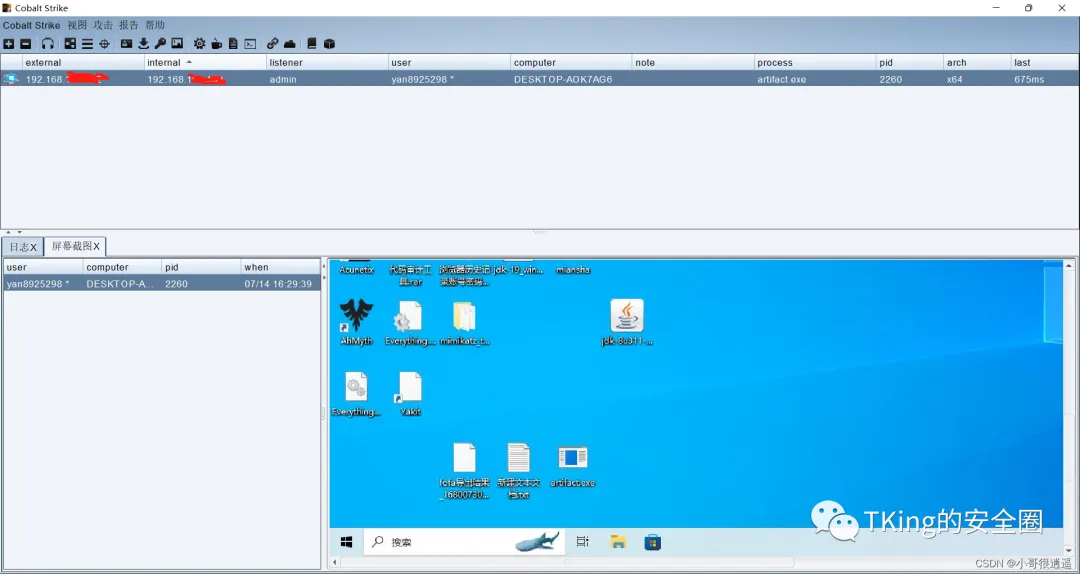Close the 日志 tab with its X
1080x574 pixels.
(33, 247)
